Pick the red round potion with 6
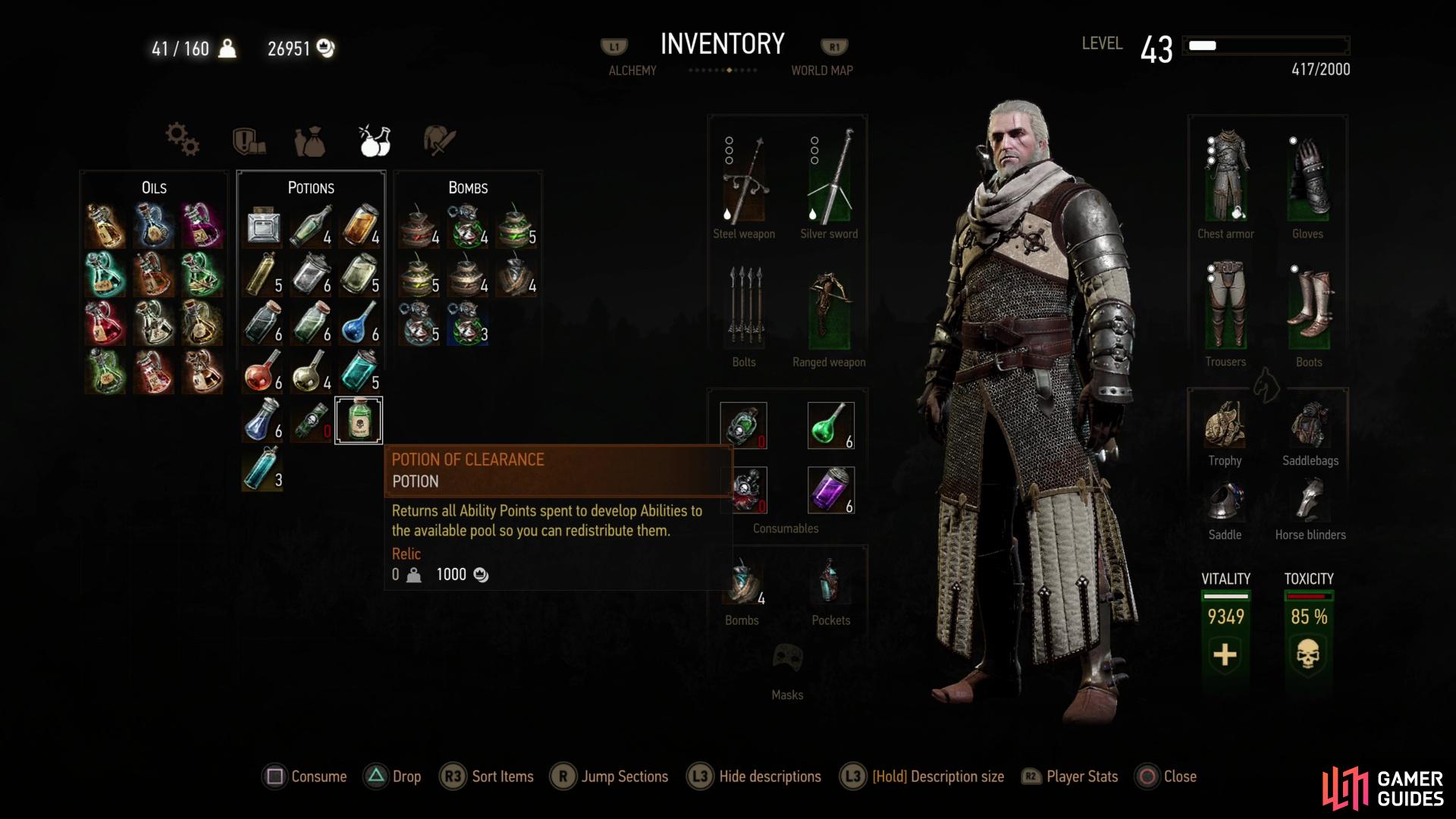1456x819 pixels. [262, 371]
